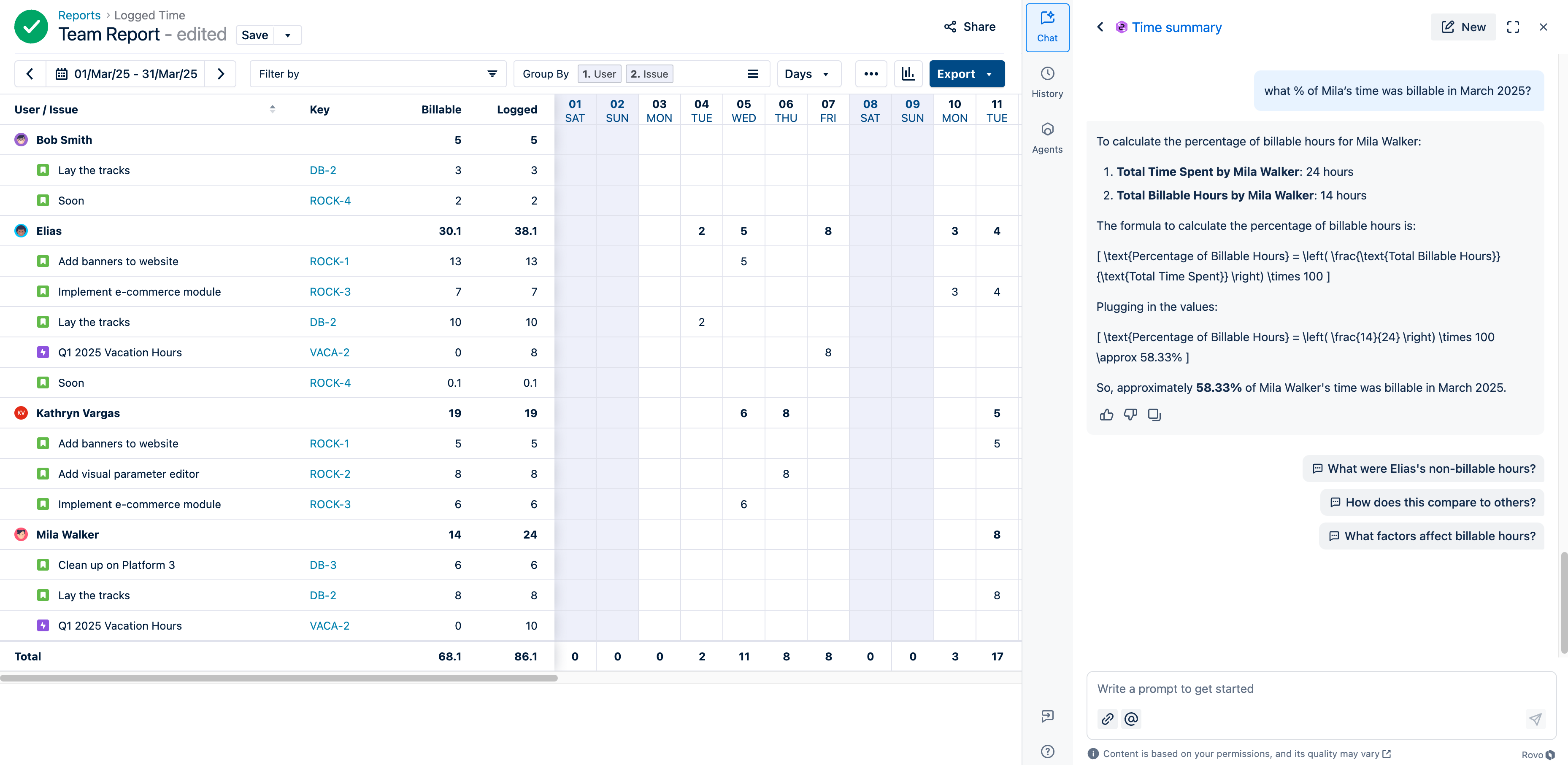
Task: Open filter options with the filter icon
Action: click(492, 74)
